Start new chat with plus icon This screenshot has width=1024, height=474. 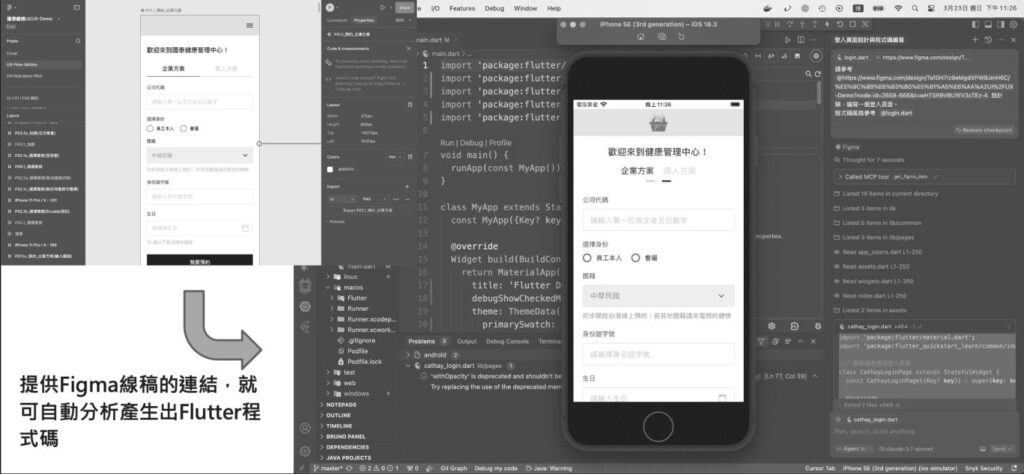tap(976, 40)
